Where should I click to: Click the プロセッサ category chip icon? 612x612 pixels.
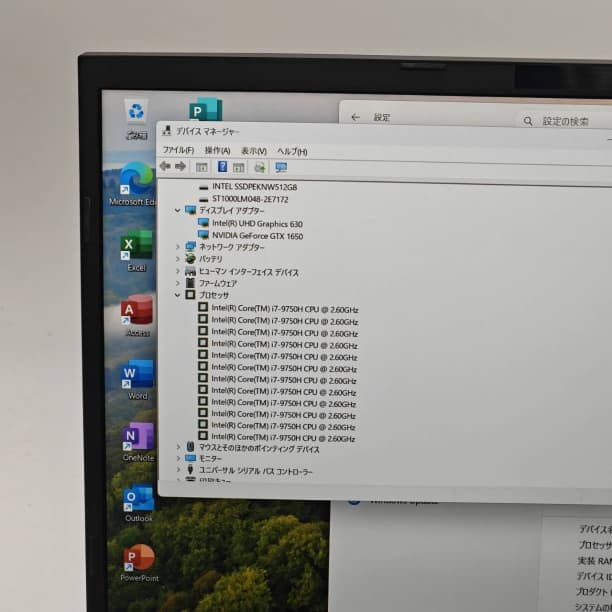click(190, 295)
